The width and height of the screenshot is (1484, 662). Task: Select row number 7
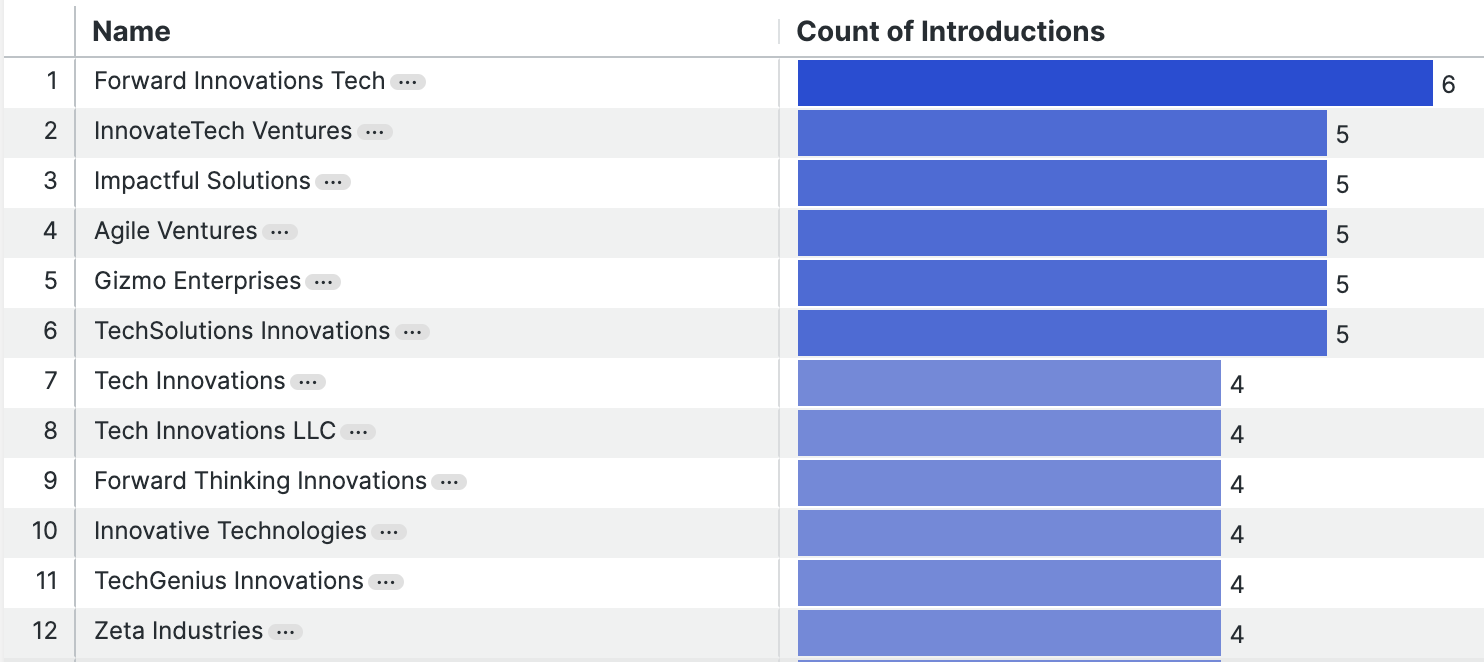pyautogui.click(x=51, y=381)
